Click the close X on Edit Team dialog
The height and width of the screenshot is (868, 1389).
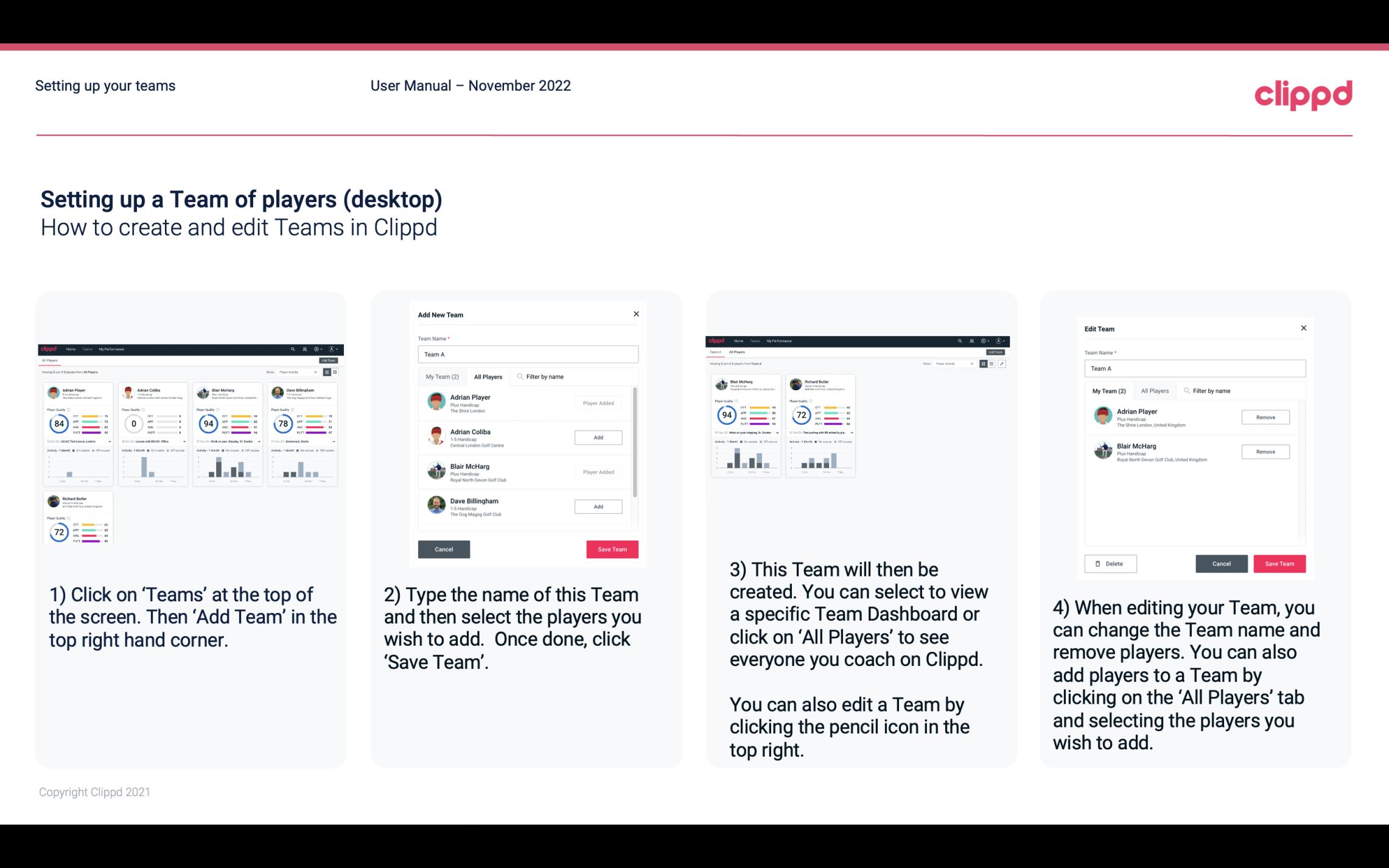(1303, 329)
